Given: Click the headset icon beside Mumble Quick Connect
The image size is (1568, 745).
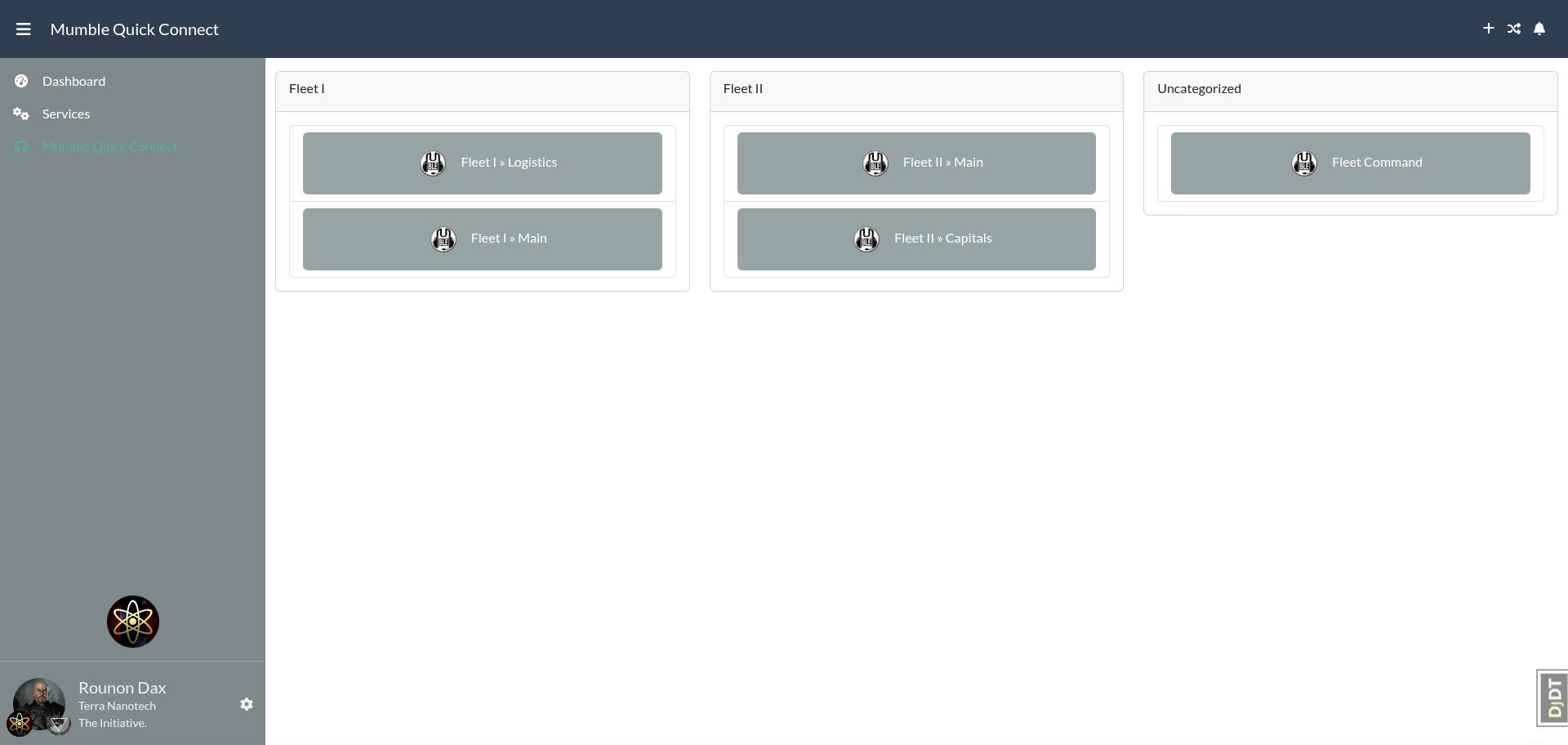Looking at the screenshot, I should (x=21, y=146).
